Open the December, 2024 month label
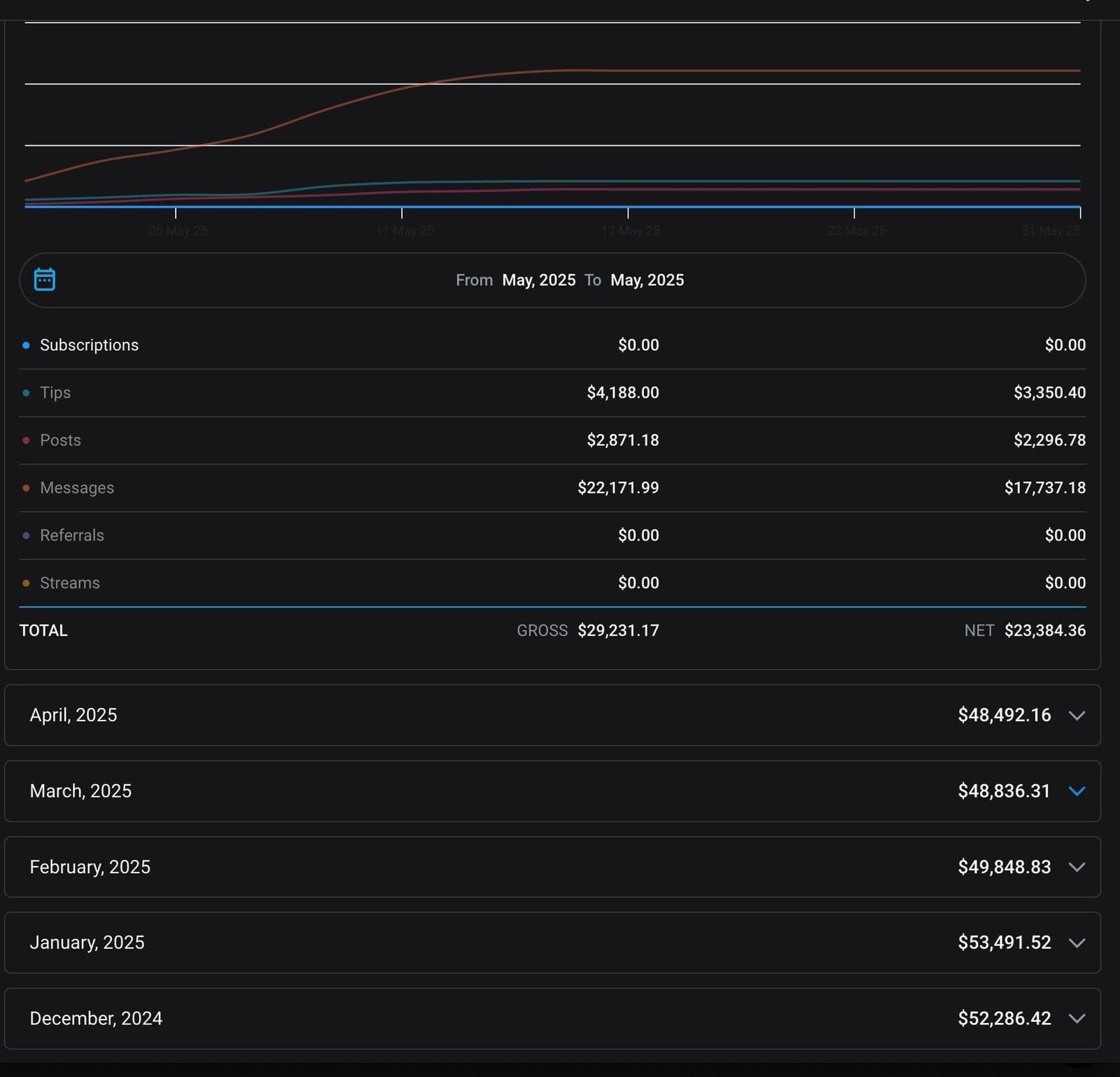This screenshot has width=1120, height=1077. (96, 1019)
